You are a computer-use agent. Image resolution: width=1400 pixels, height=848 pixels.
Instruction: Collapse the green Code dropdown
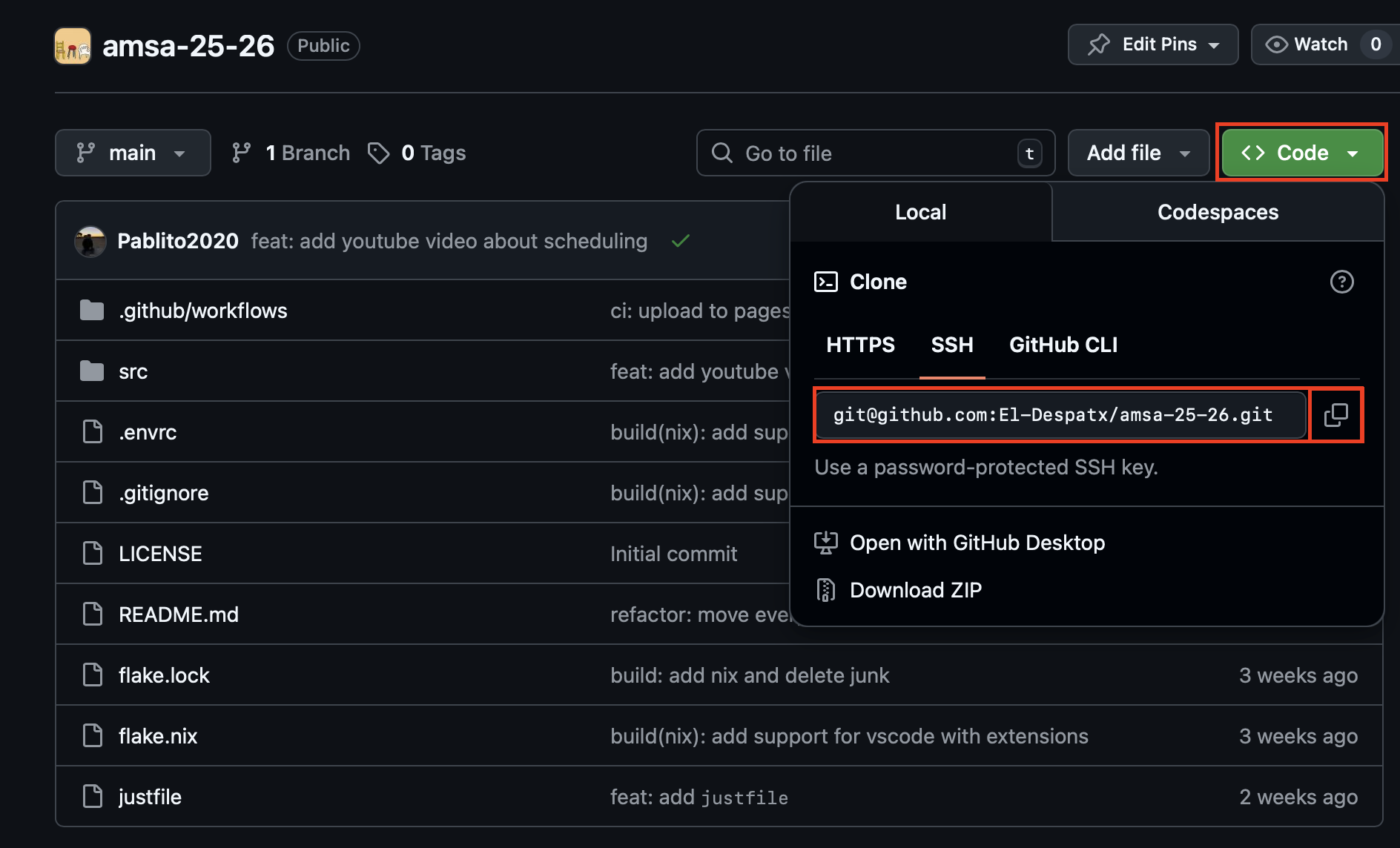1301,153
